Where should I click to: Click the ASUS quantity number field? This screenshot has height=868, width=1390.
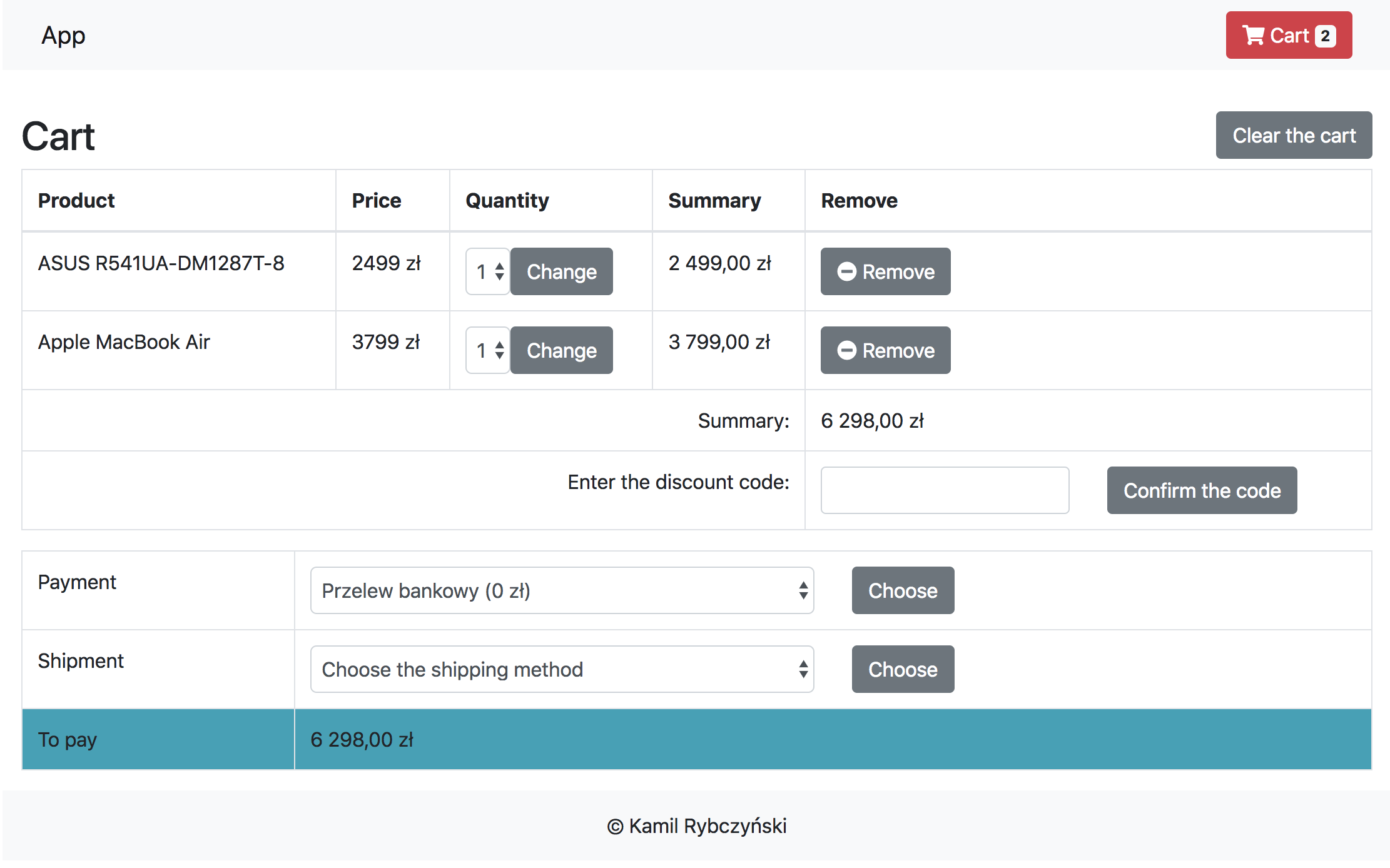(x=480, y=271)
